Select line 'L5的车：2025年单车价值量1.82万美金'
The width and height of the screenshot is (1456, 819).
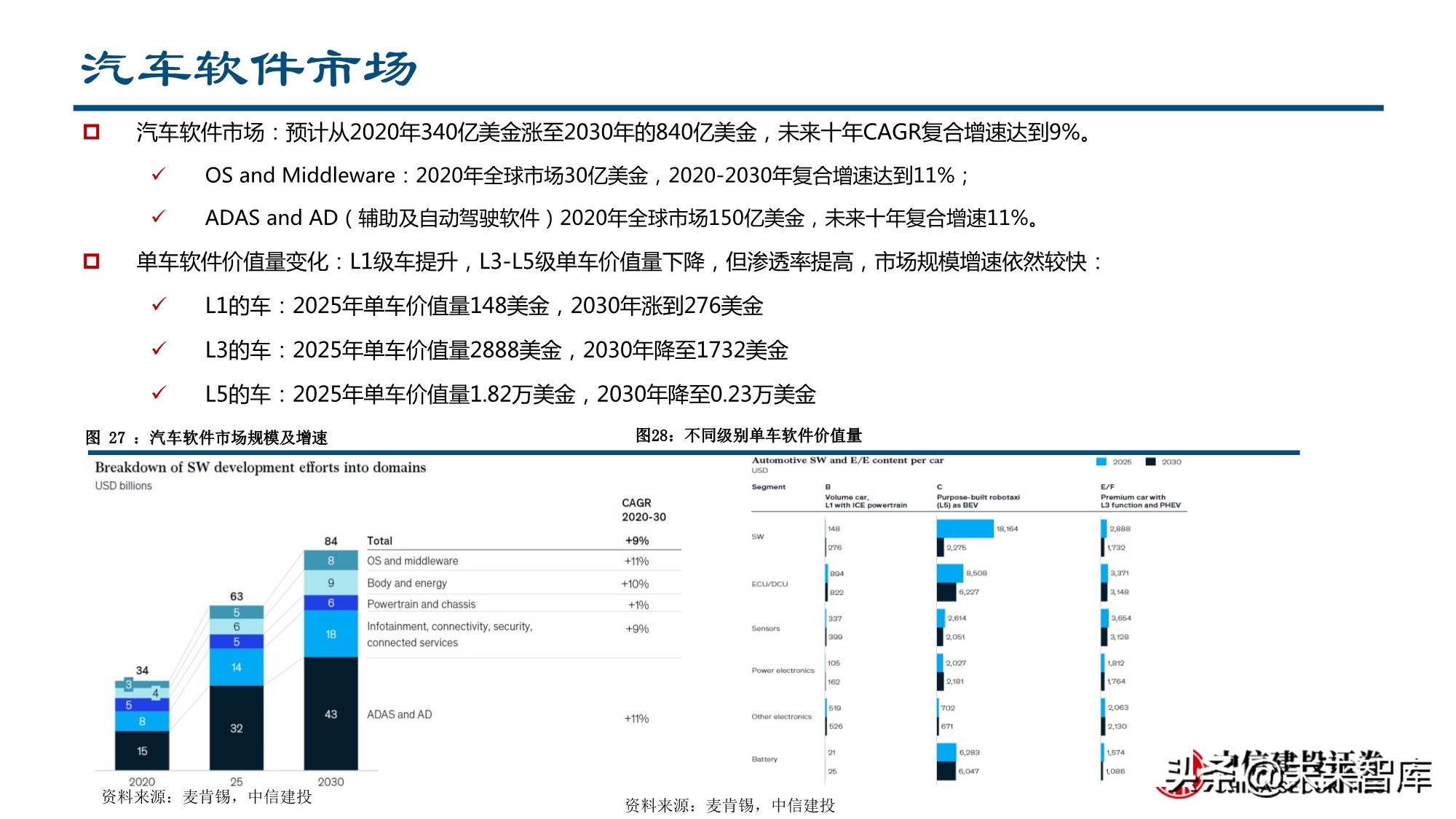pyautogui.click(x=390, y=395)
